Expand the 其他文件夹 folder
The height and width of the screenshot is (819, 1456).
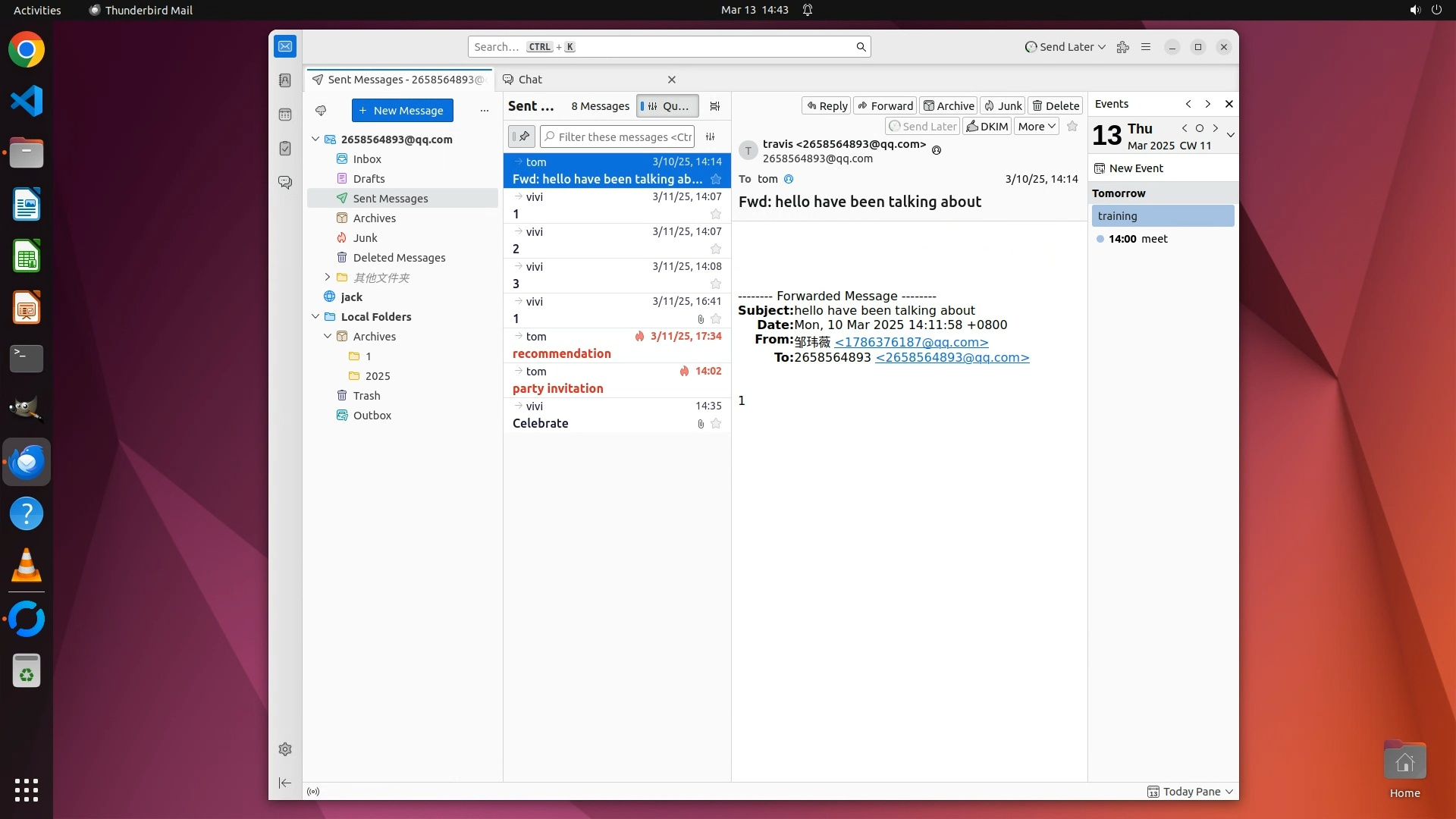click(x=328, y=278)
